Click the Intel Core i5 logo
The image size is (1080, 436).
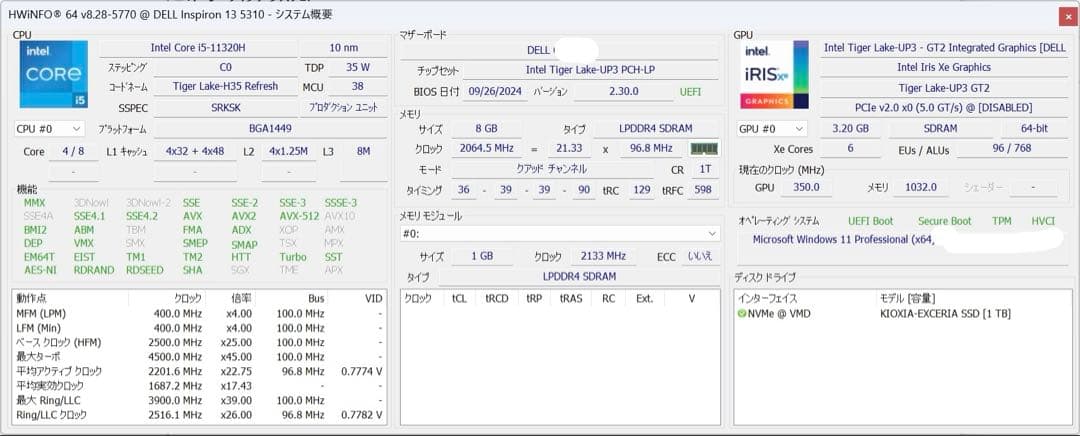pyautogui.click(x=54, y=75)
